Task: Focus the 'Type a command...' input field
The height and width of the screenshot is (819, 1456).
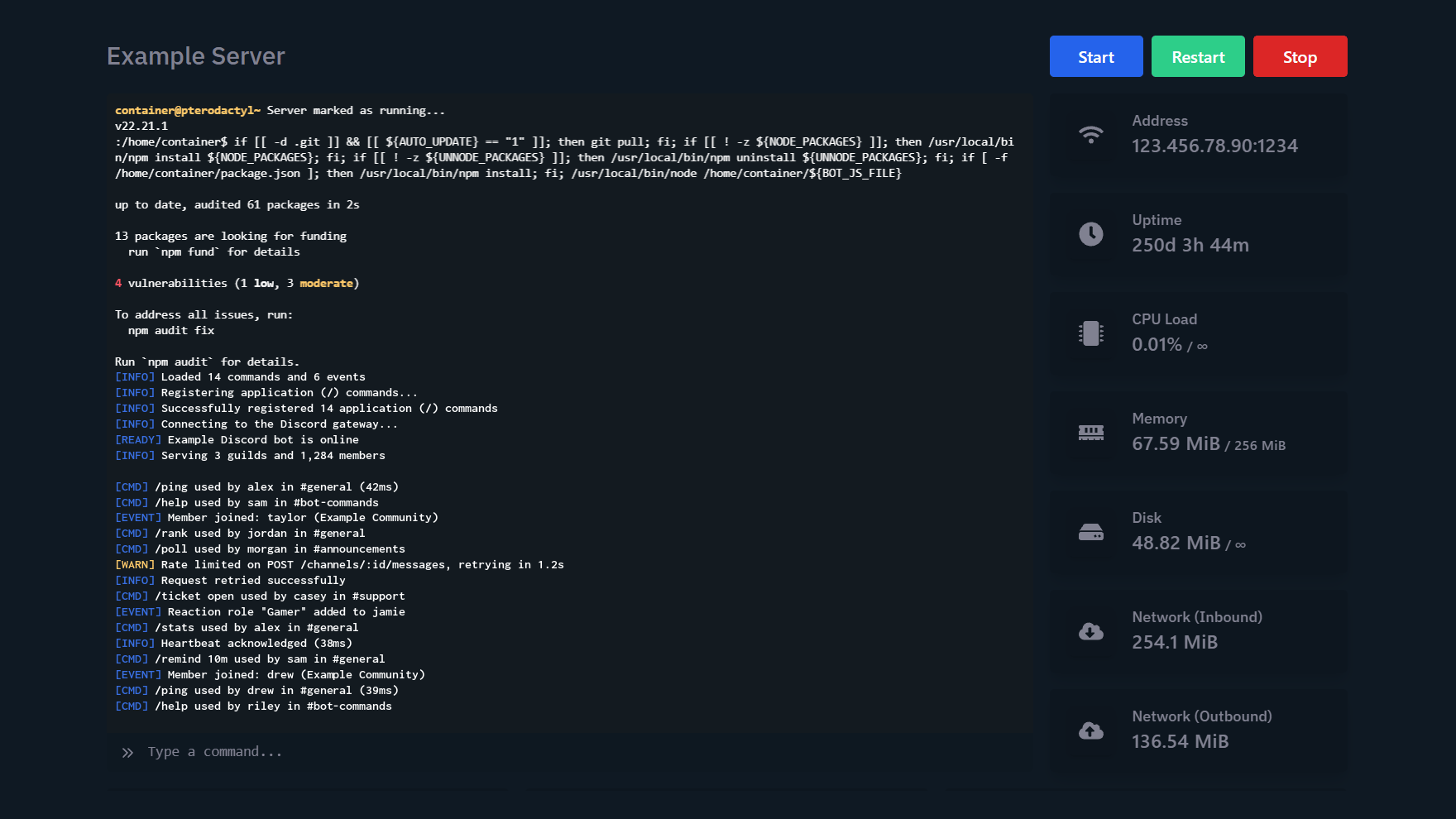Action: pos(570,752)
